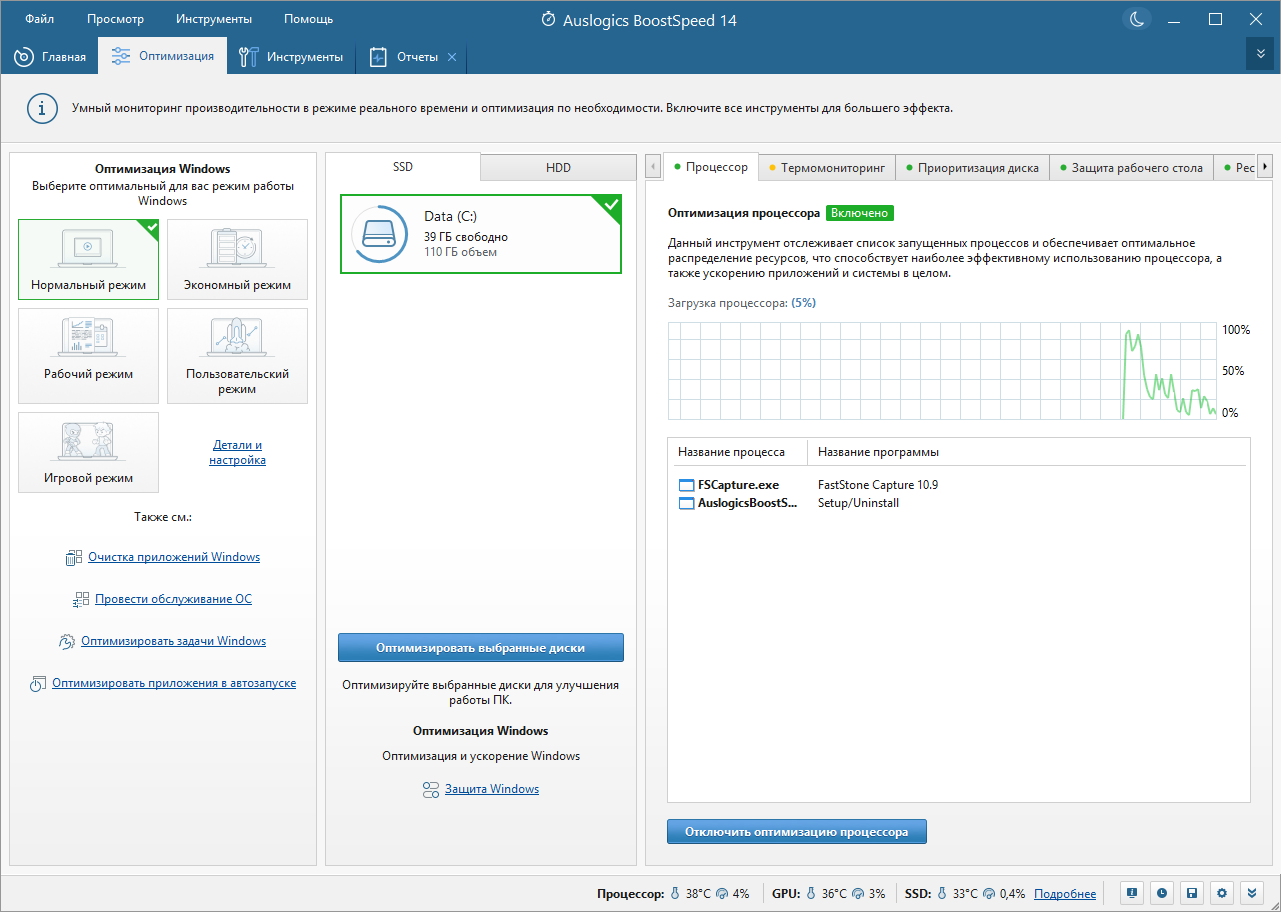Open Очистка приложений Windows link

(x=174, y=557)
